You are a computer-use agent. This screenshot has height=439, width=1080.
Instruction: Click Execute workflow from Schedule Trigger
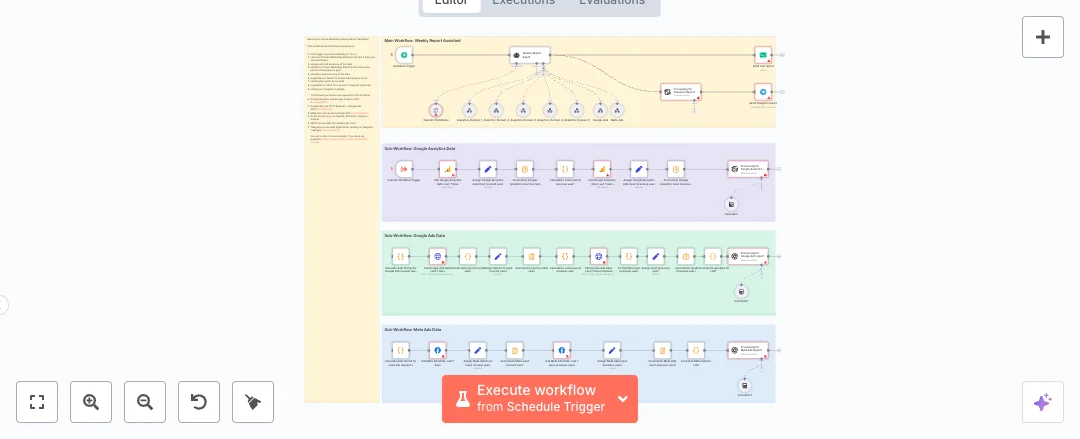click(x=527, y=399)
